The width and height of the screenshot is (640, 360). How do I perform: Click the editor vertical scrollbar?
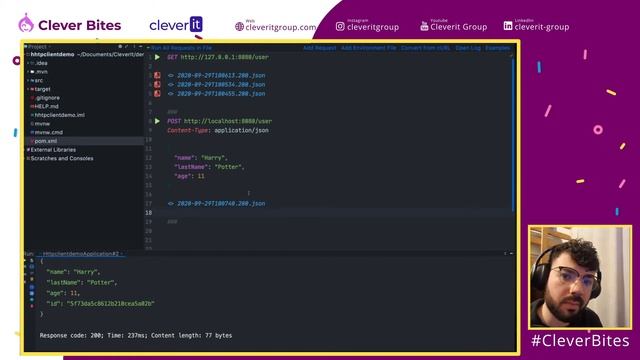[x=513, y=135]
